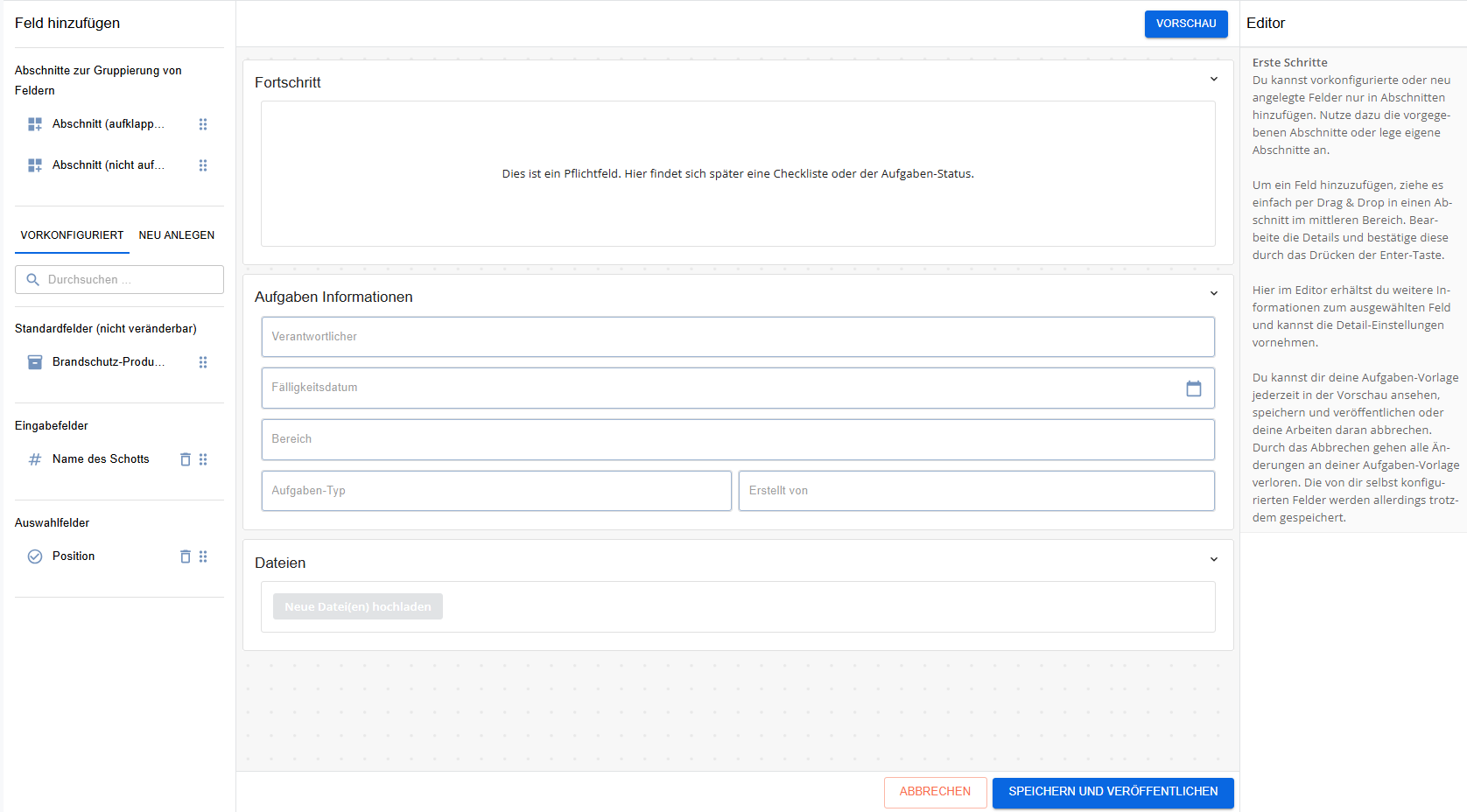
Task: Focus the Durchsuchen search field
Action: click(x=119, y=280)
